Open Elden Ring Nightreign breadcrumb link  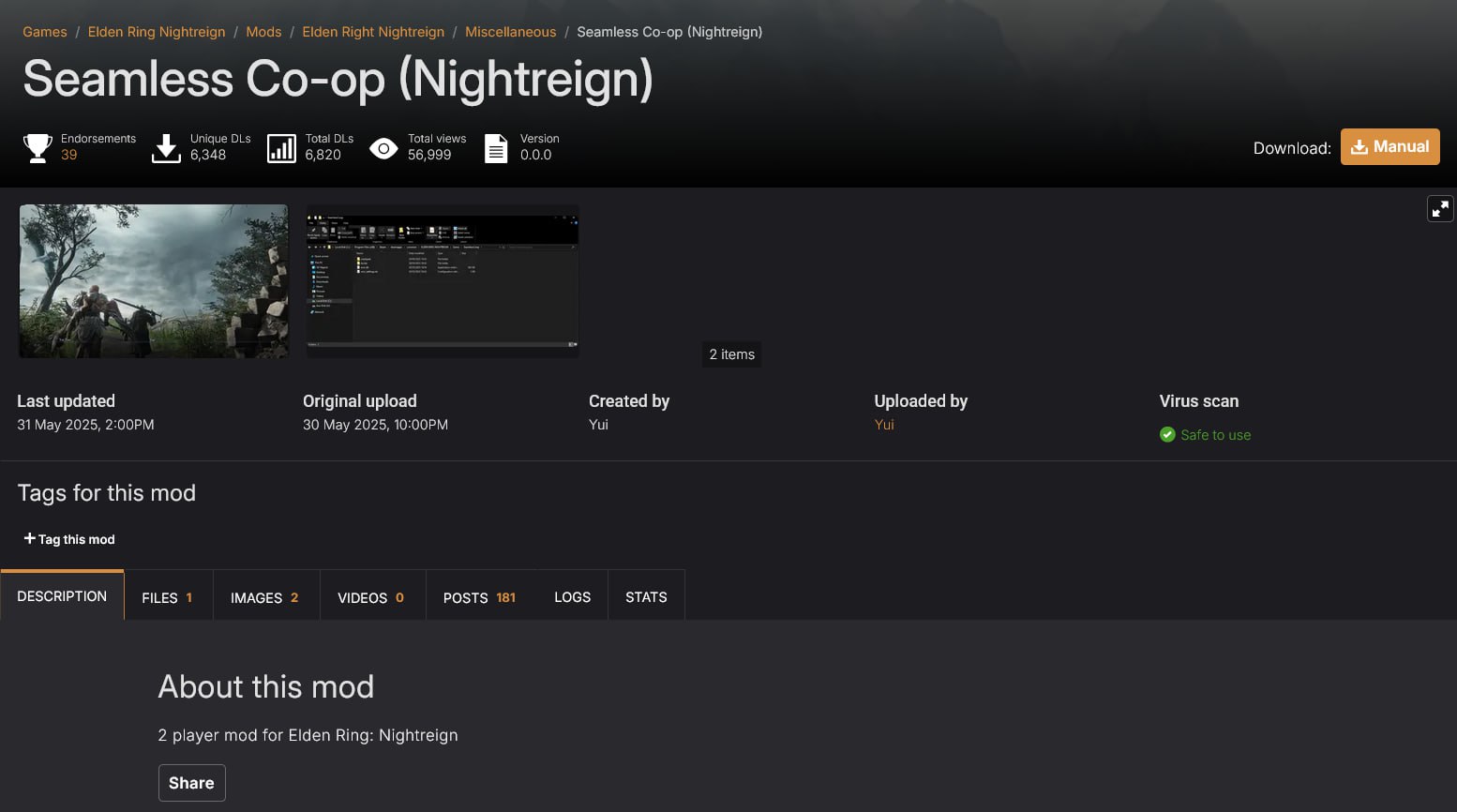pos(157,32)
